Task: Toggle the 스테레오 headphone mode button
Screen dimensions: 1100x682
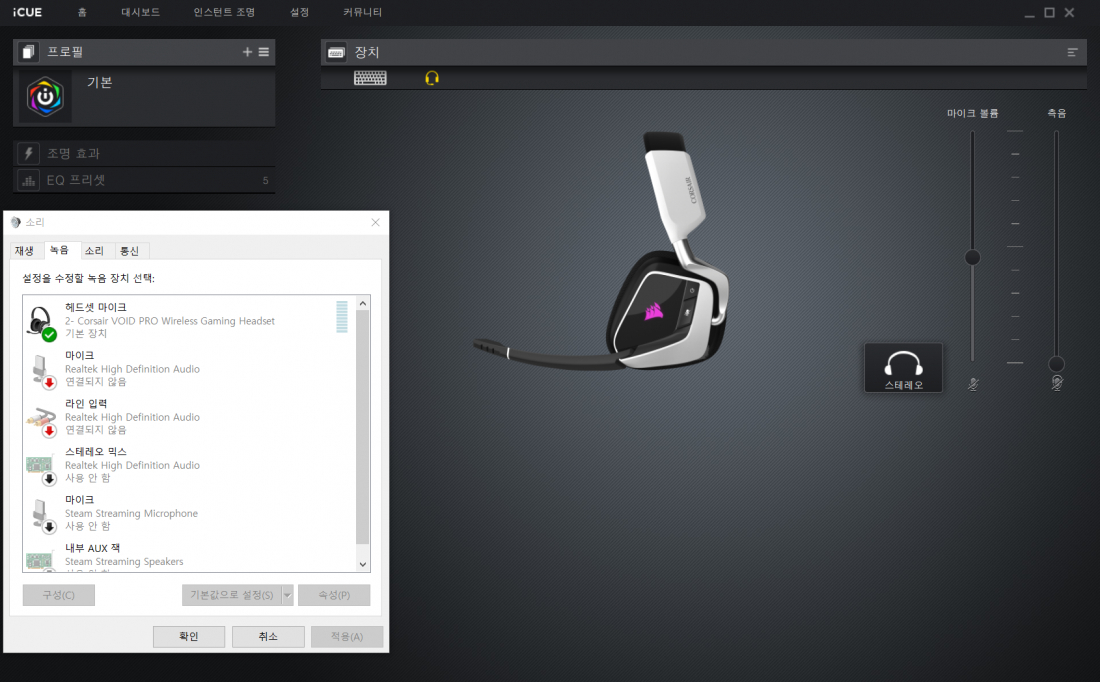Action: point(903,368)
